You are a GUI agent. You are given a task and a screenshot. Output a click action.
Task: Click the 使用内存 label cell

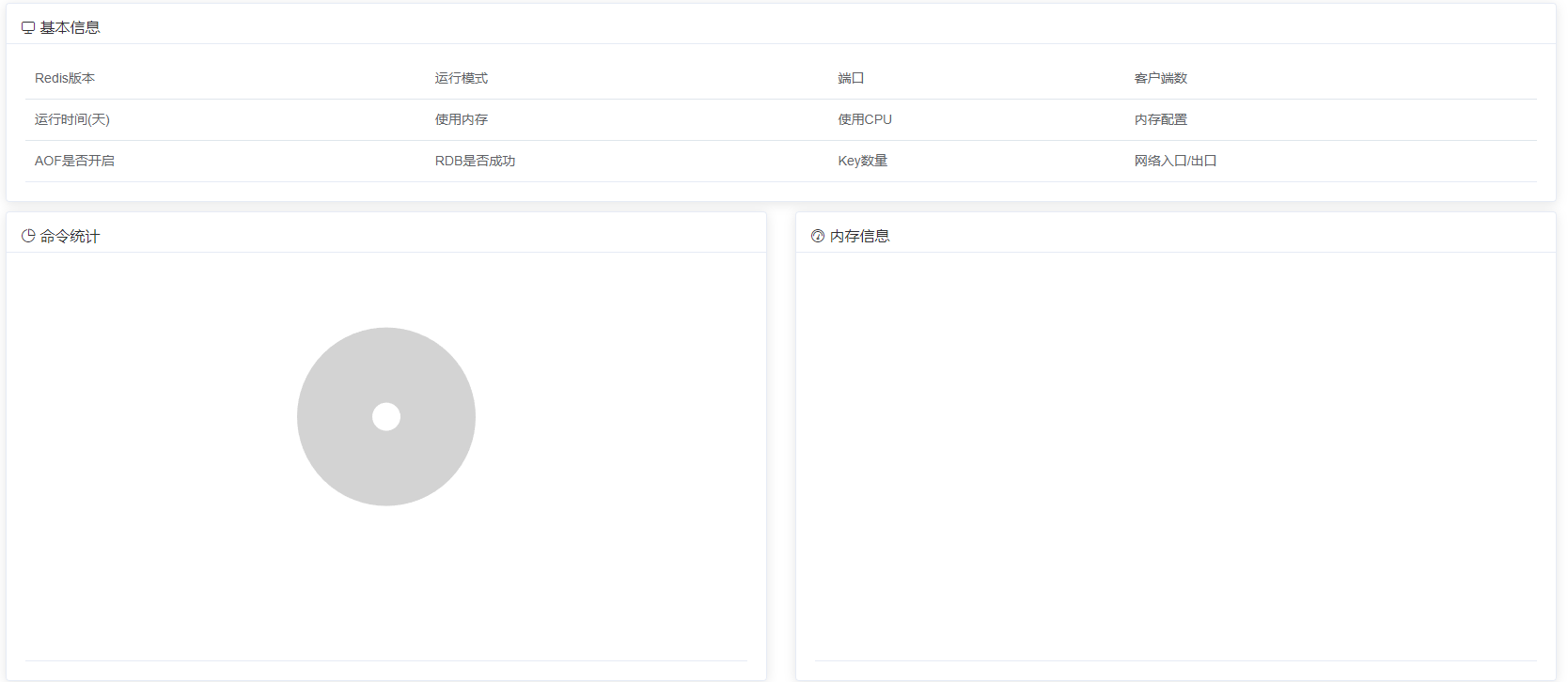click(x=462, y=119)
